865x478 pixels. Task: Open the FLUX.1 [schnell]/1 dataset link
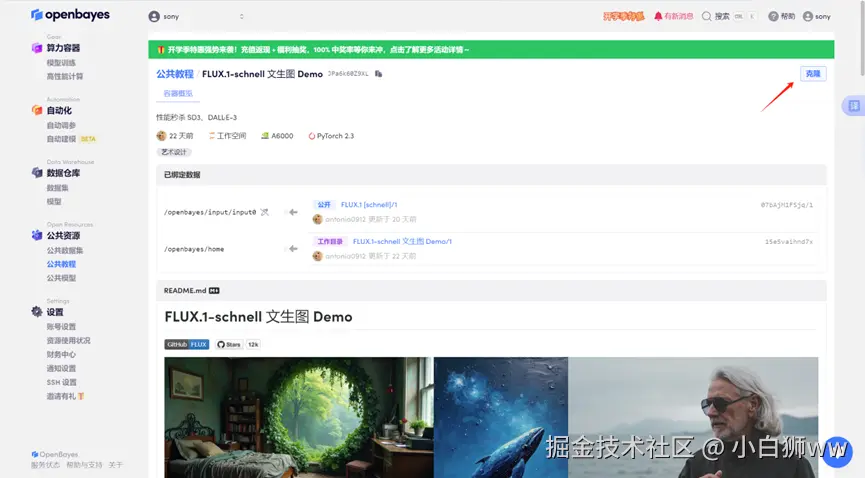369,205
